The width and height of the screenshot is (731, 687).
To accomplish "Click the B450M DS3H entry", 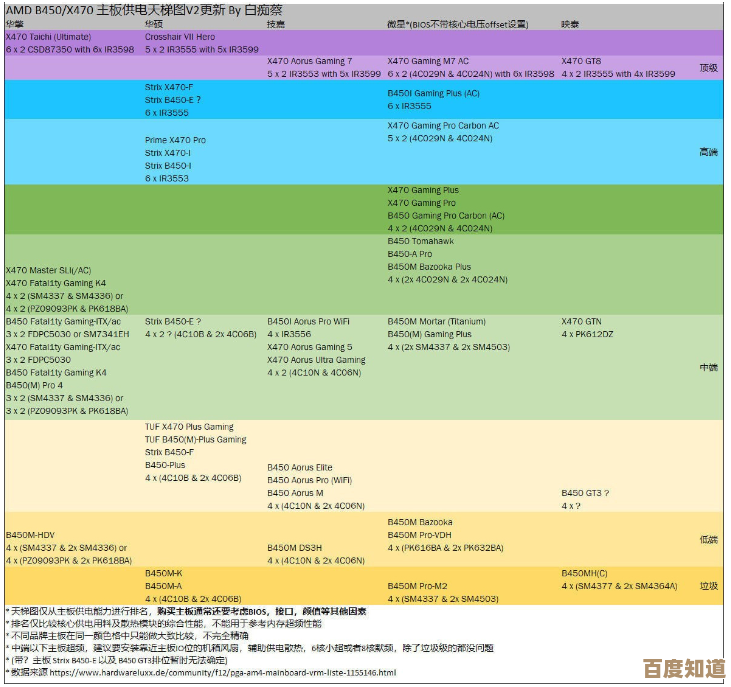I will (294, 548).
